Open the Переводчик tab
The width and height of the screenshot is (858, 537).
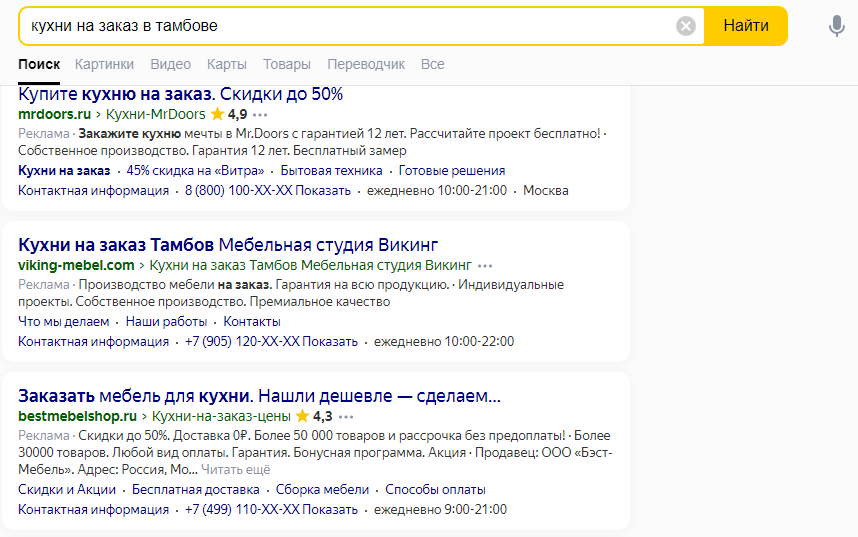point(366,64)
